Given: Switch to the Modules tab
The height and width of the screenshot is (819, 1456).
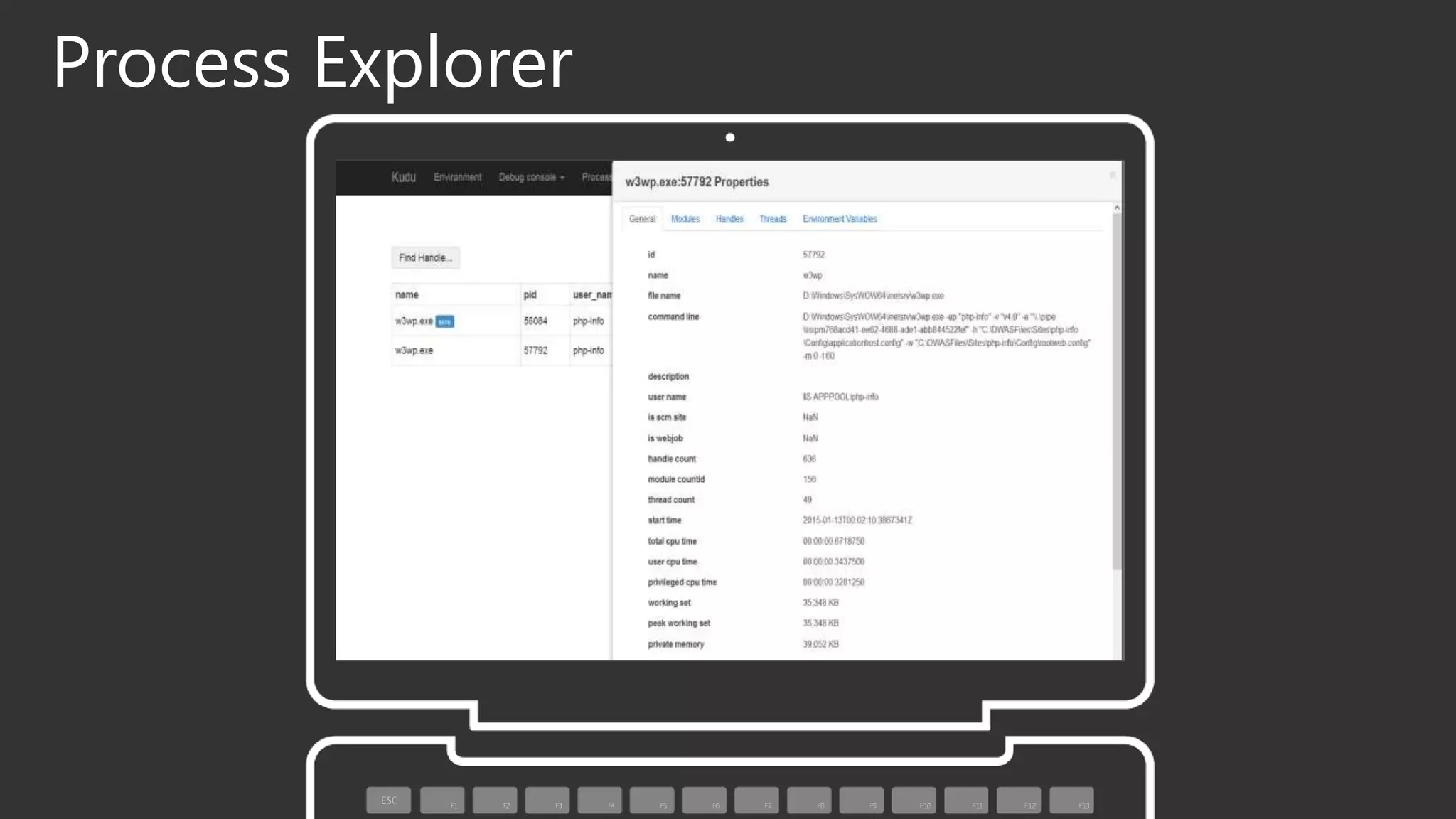Looking at the screenshot, I should [685, 218].
